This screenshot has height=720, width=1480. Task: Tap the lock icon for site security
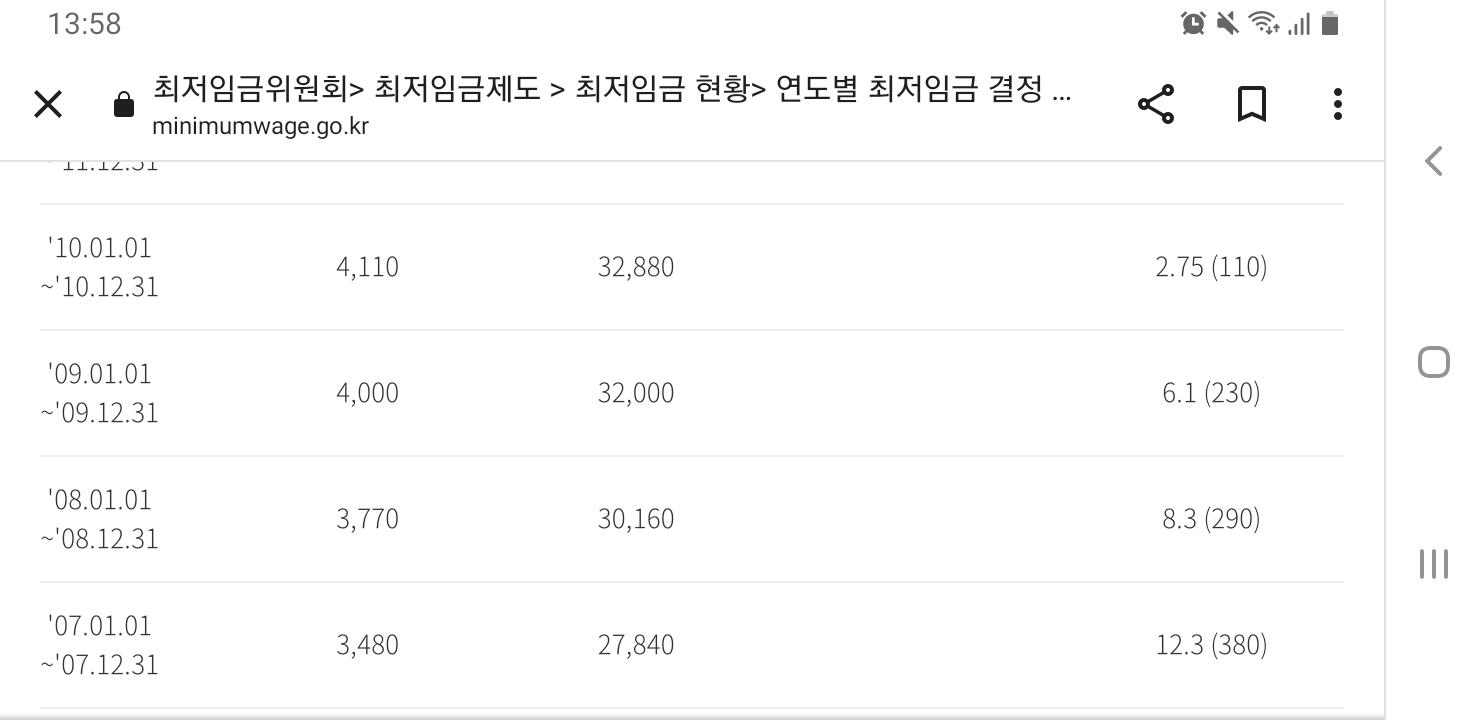(x=124, y=105)
